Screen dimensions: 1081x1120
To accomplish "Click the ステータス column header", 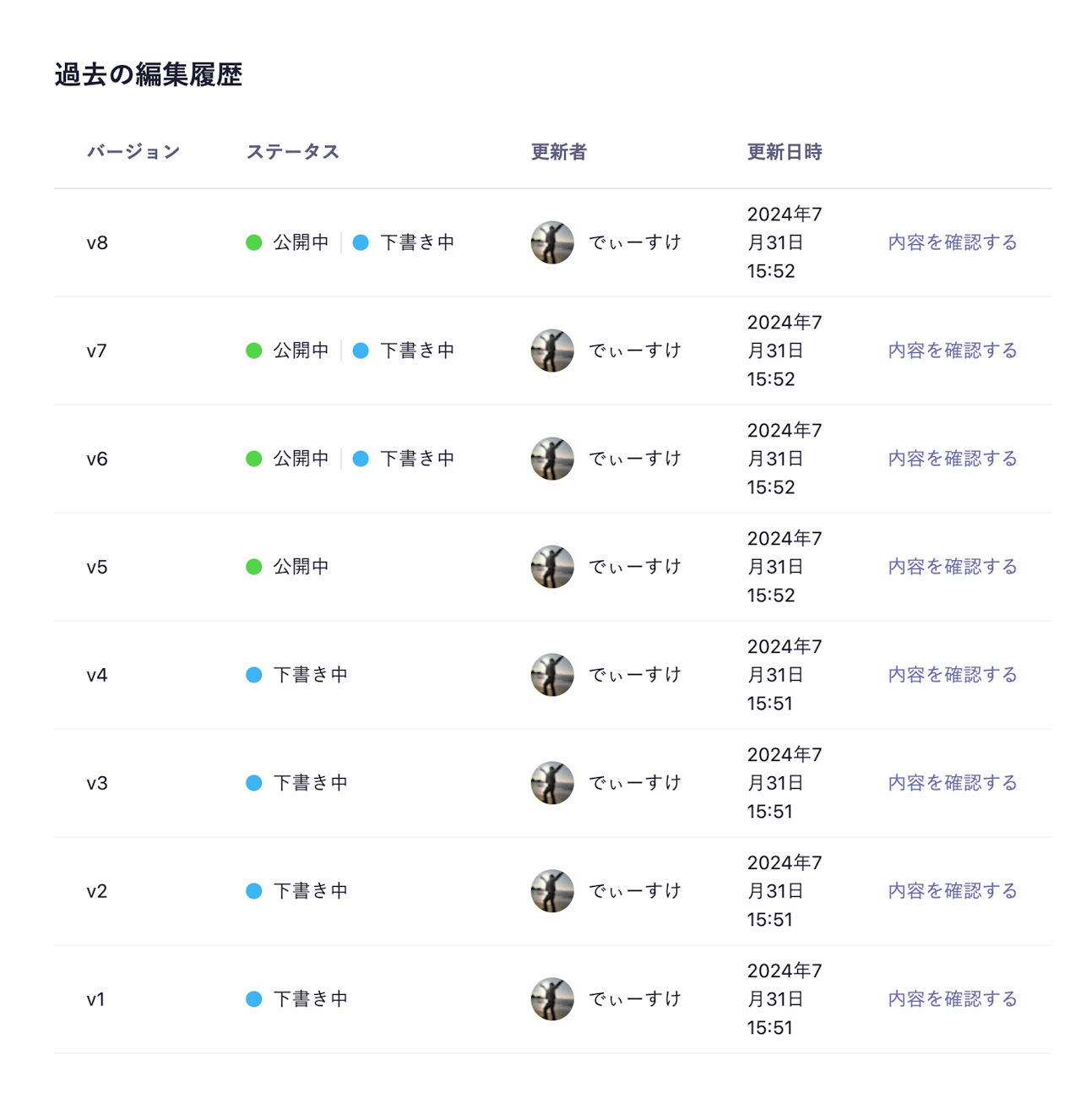I will [293, 152].
